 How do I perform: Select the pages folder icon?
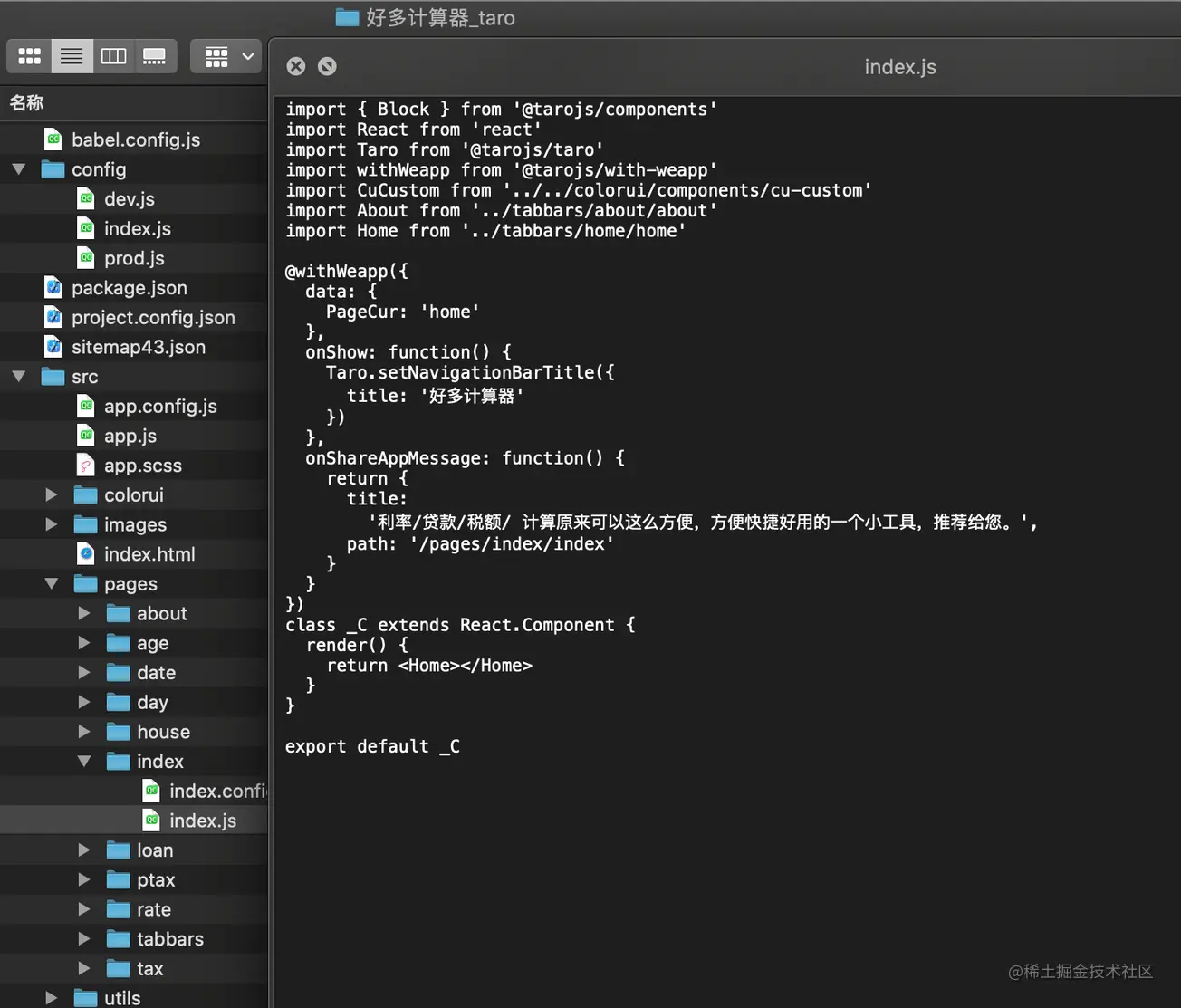tap(86, 583)
